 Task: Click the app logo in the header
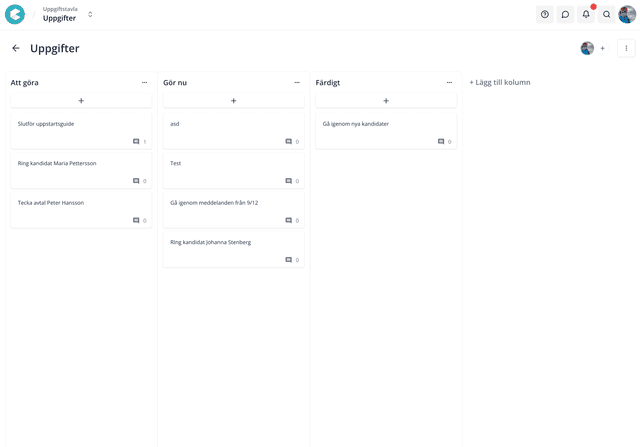15,14
